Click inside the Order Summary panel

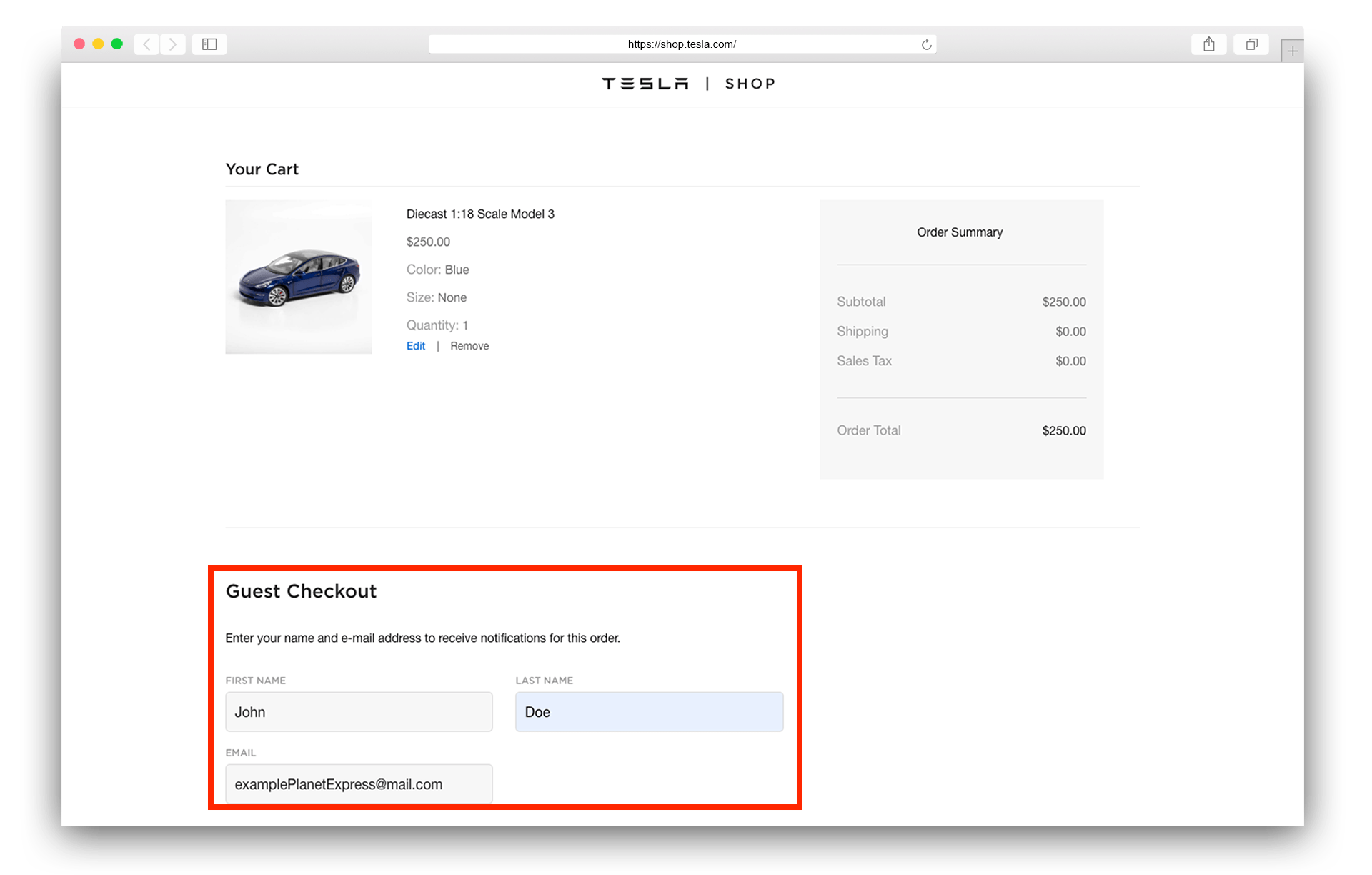960,340
